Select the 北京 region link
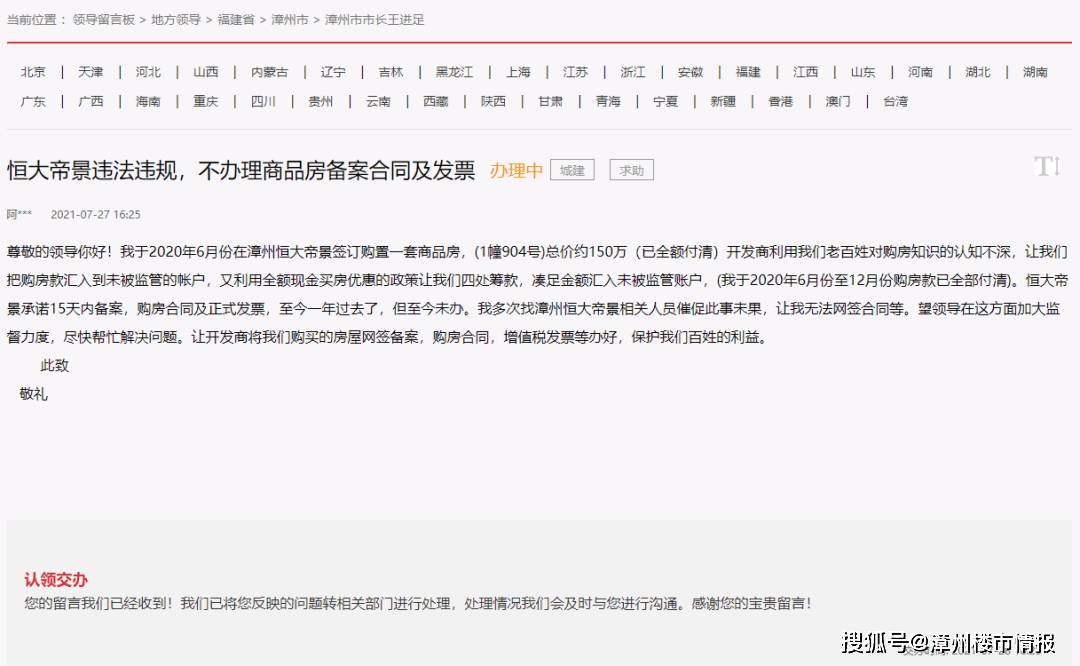1080x666 pixels. pyautogui.click(x=33, y=72)
